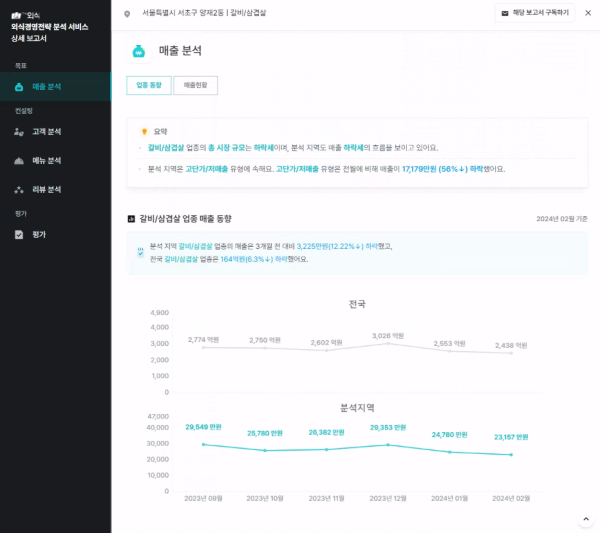This screenshot has height=533, width=600.
Task: Click the 2,750 억원 data label
Action: 265,340
